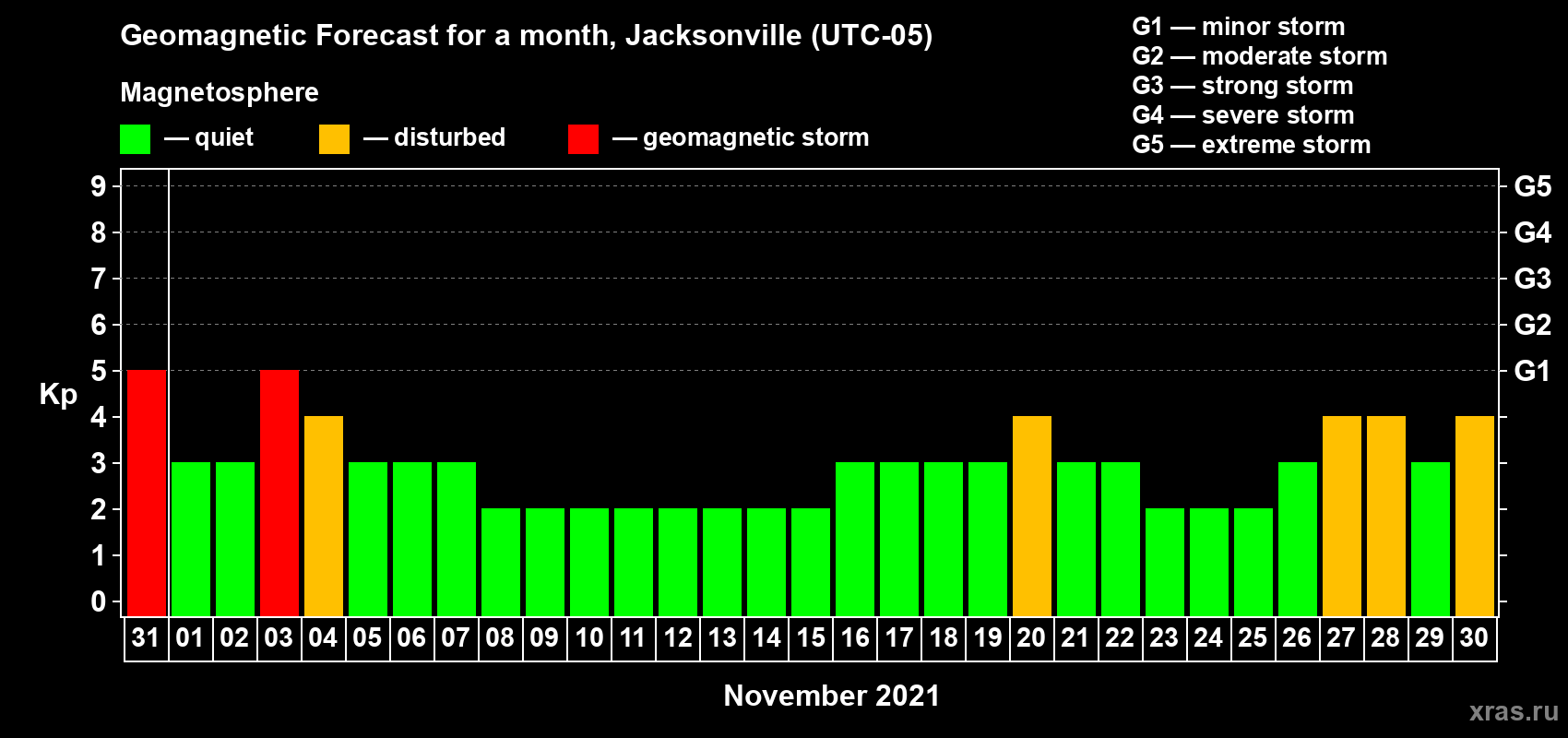
Task: Click date label 13 on the axis
Action: 721,637
